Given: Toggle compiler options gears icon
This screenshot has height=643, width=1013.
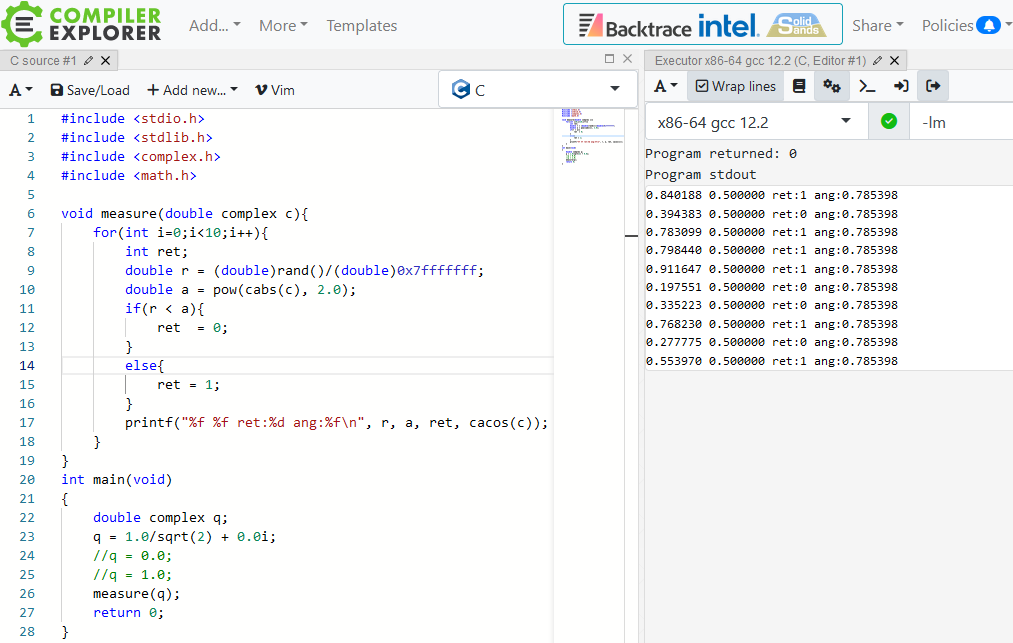Looking at the screenshot, I should click(831, 86).
